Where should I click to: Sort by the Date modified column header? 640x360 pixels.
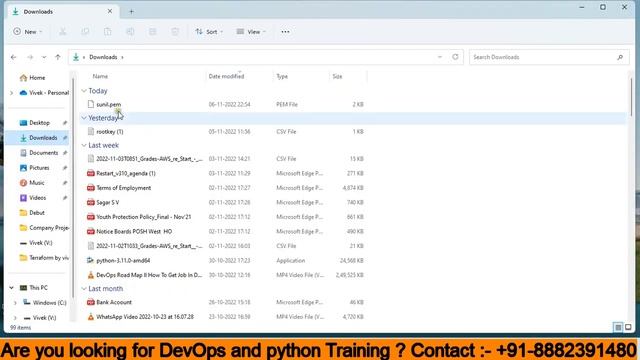coord(226,76)
